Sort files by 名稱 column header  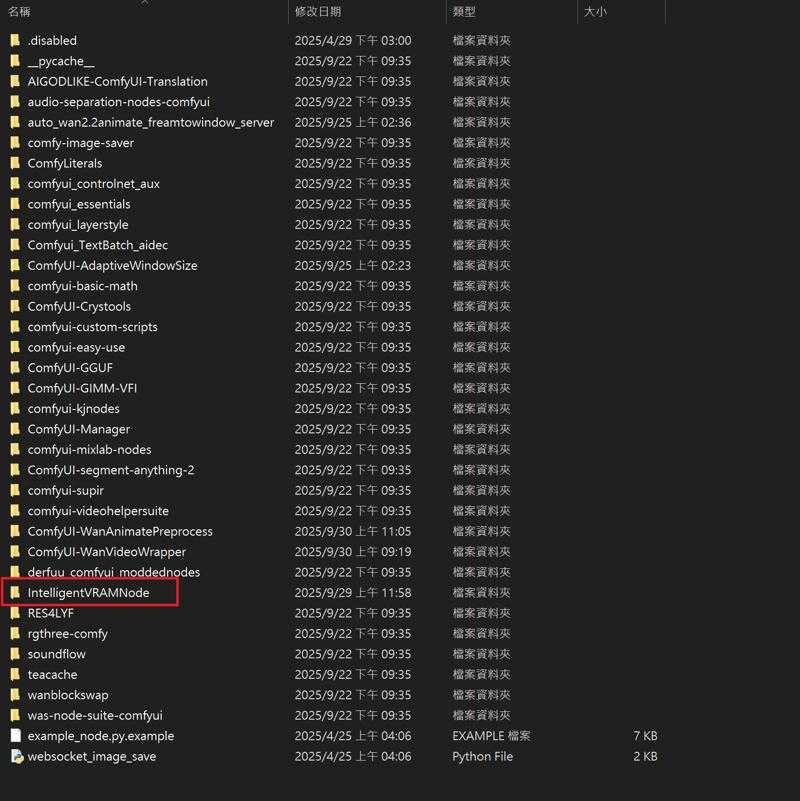pyautogui.click(x=19, y=12)
